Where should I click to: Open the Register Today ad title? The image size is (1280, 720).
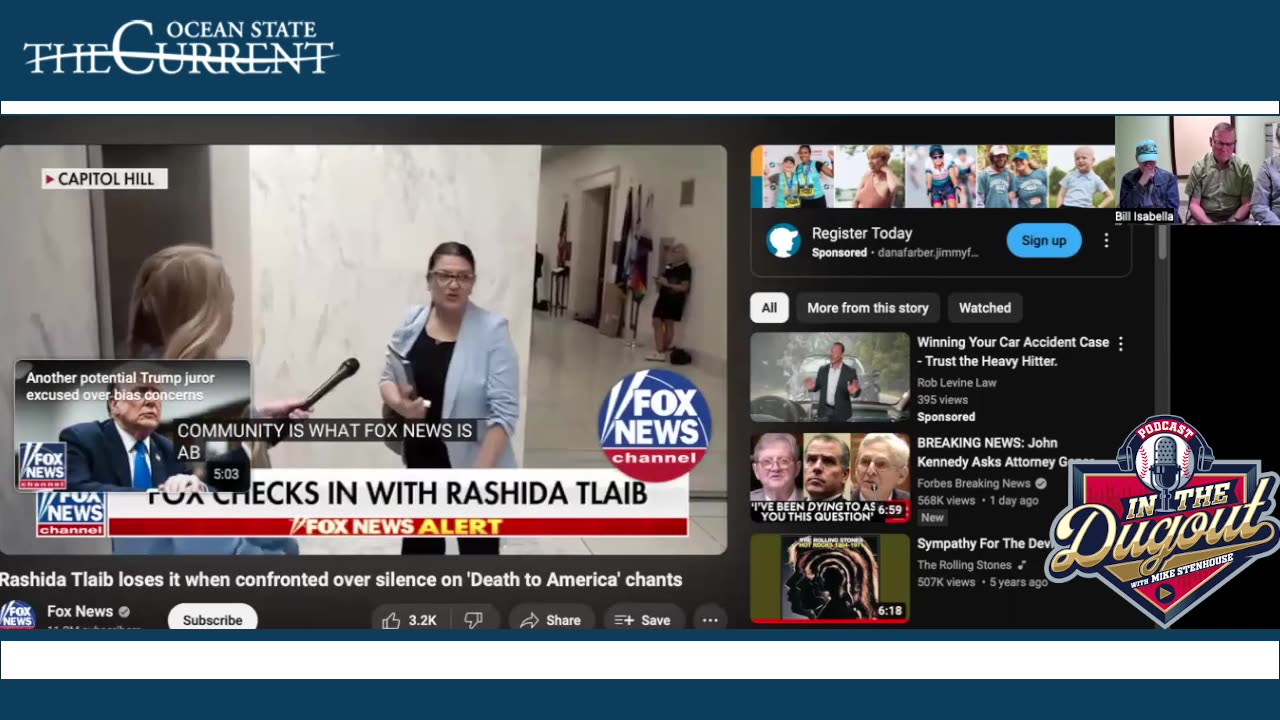(x=862, y=233)
